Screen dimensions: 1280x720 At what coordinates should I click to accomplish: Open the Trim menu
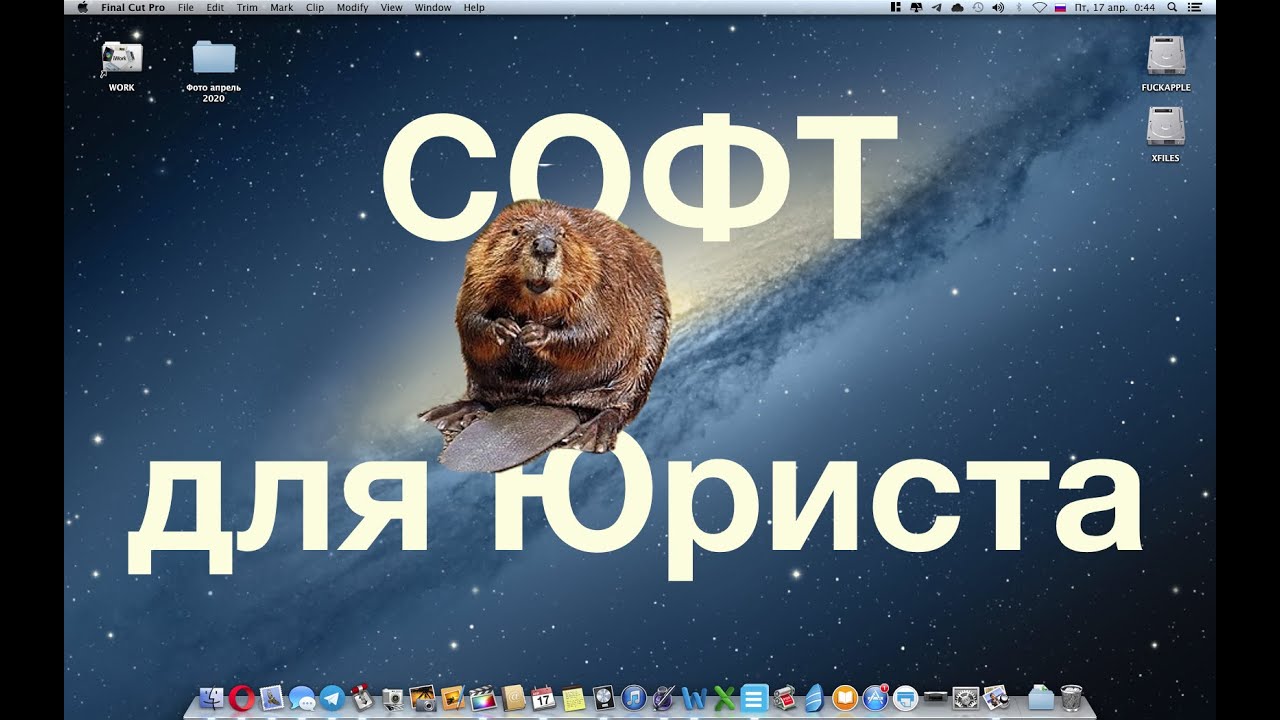point(247,7)
